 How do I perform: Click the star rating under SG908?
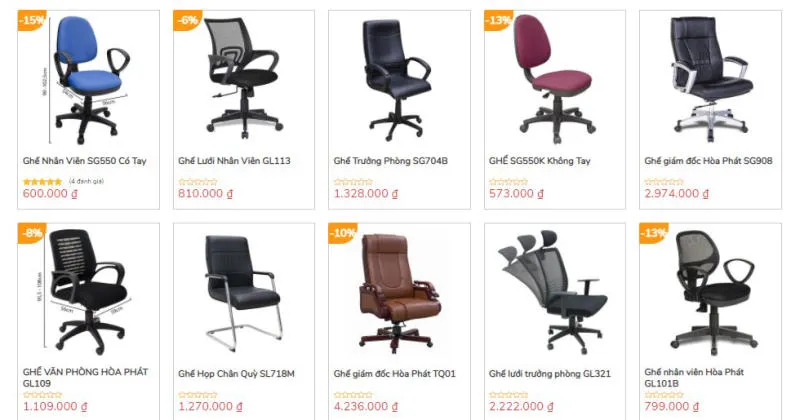point(664,182)
